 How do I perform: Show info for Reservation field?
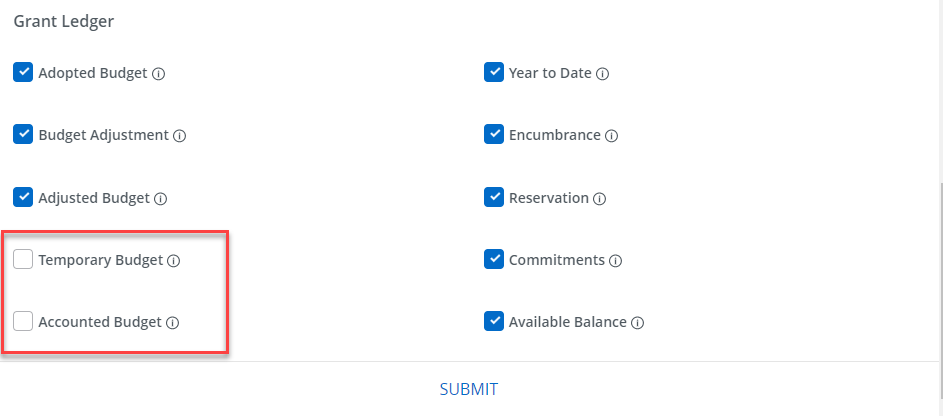tap(600, 198)
